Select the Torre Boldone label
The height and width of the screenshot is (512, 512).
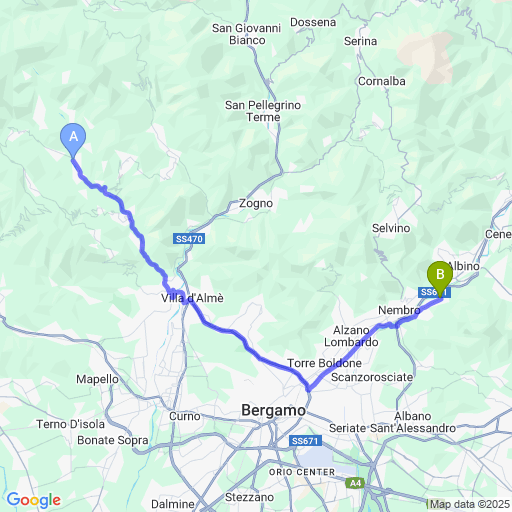324,363
